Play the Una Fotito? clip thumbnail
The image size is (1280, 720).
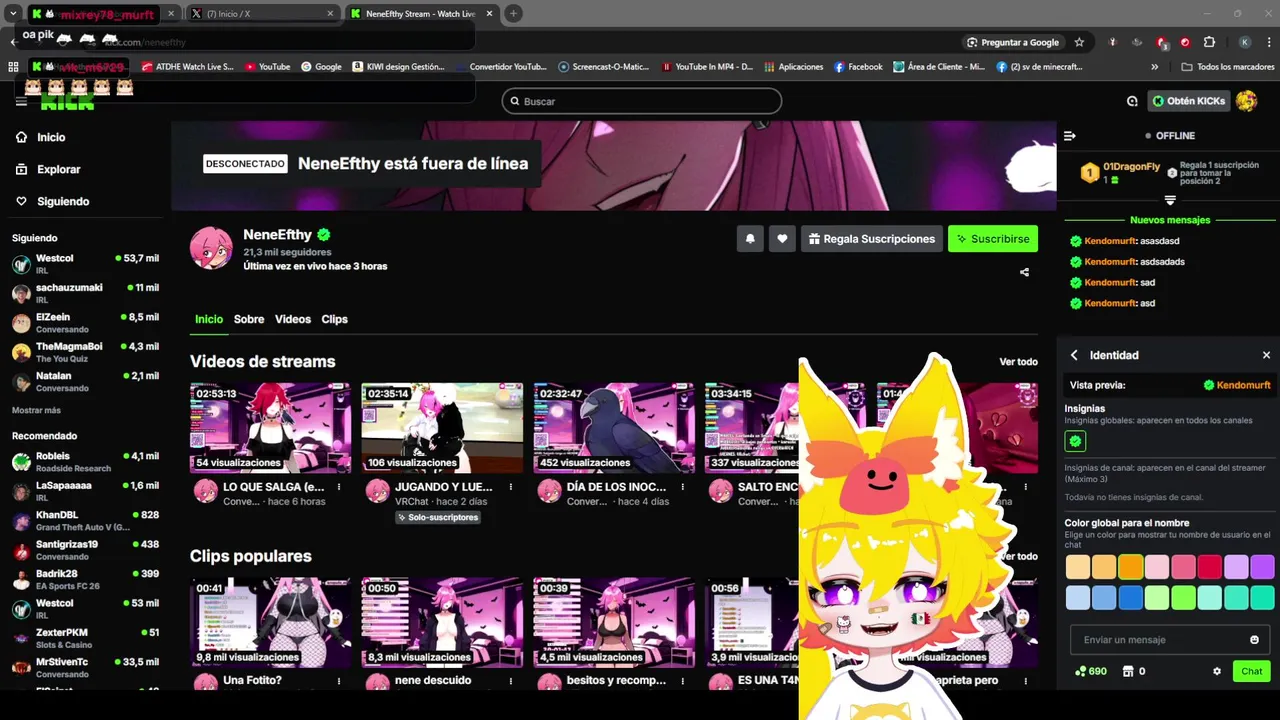[x=271, y=622]
